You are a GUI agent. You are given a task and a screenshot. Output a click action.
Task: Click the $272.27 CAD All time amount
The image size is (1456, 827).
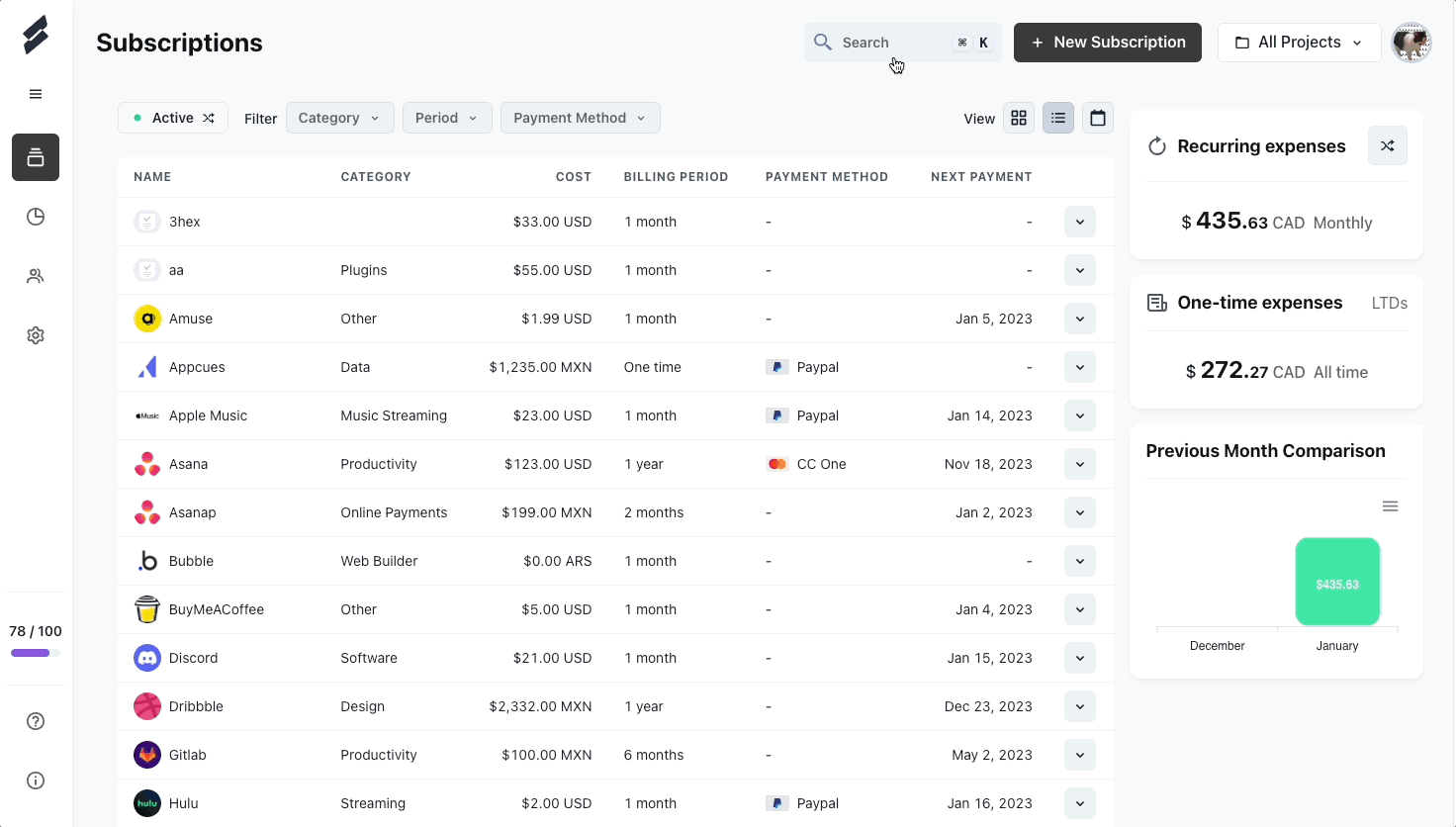[x=1277, y=371]
